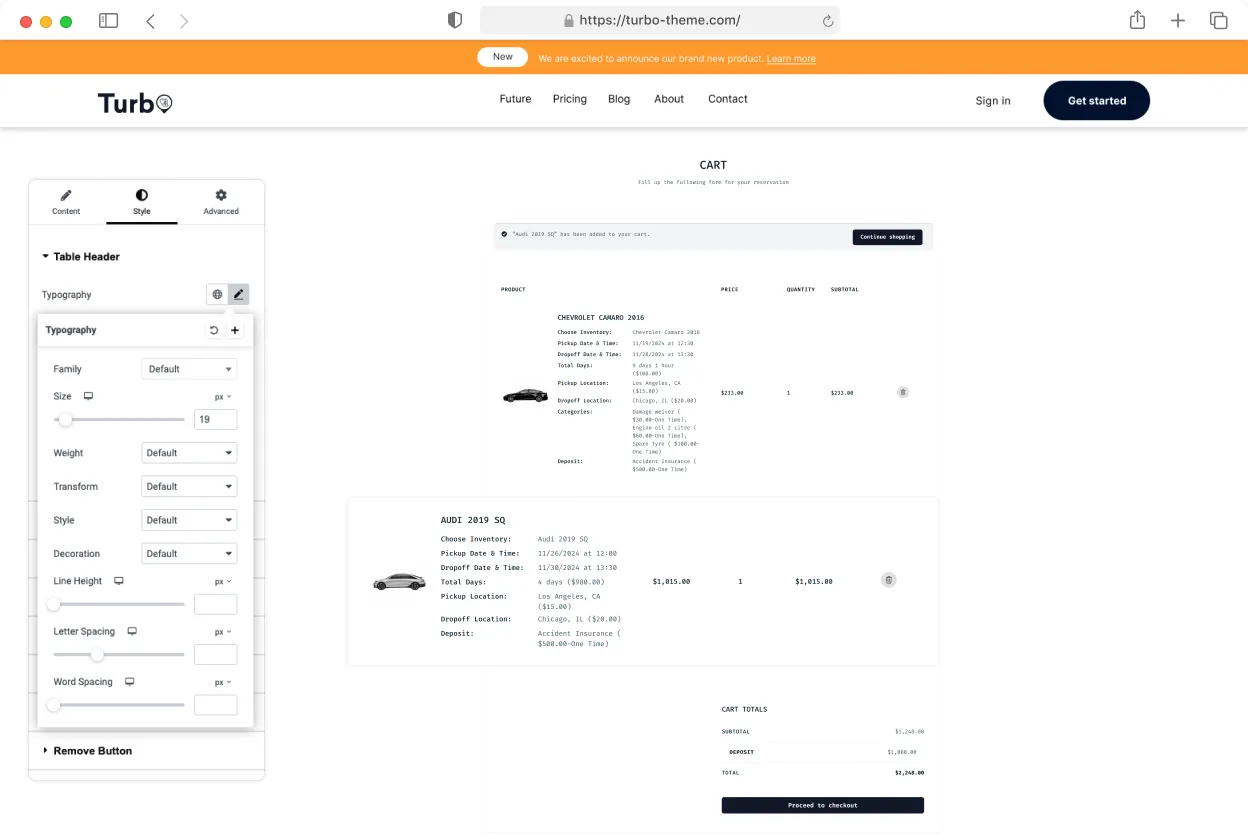The height and width of the screenshot is (840, 1248).
Task: Click the Size value field showing 19
Action: [215, 419]
